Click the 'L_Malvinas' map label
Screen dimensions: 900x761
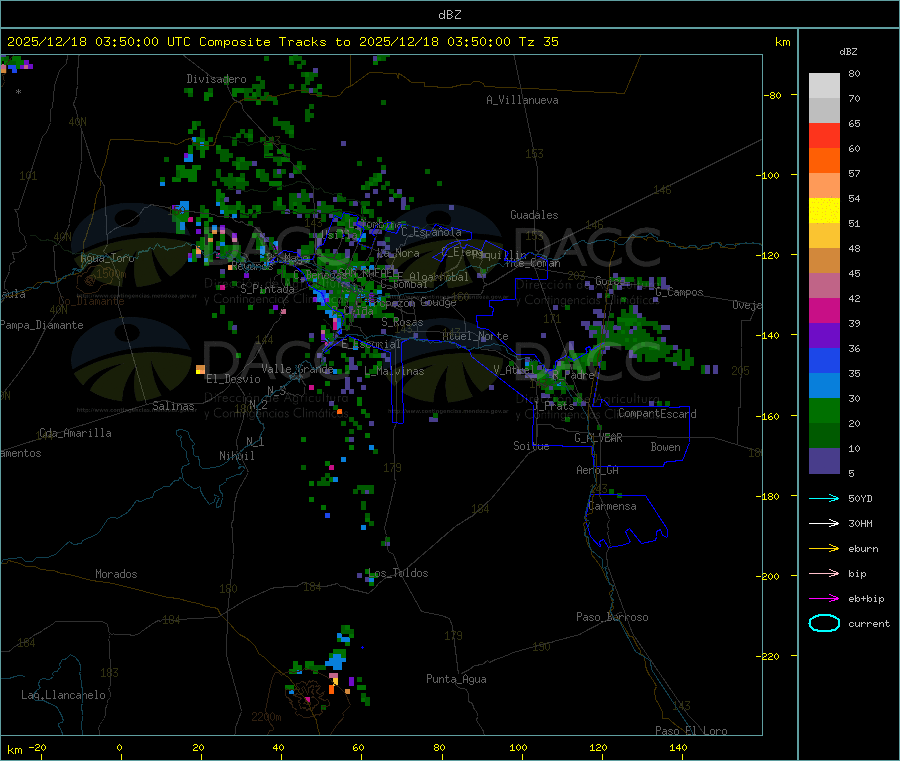point(394,371)
